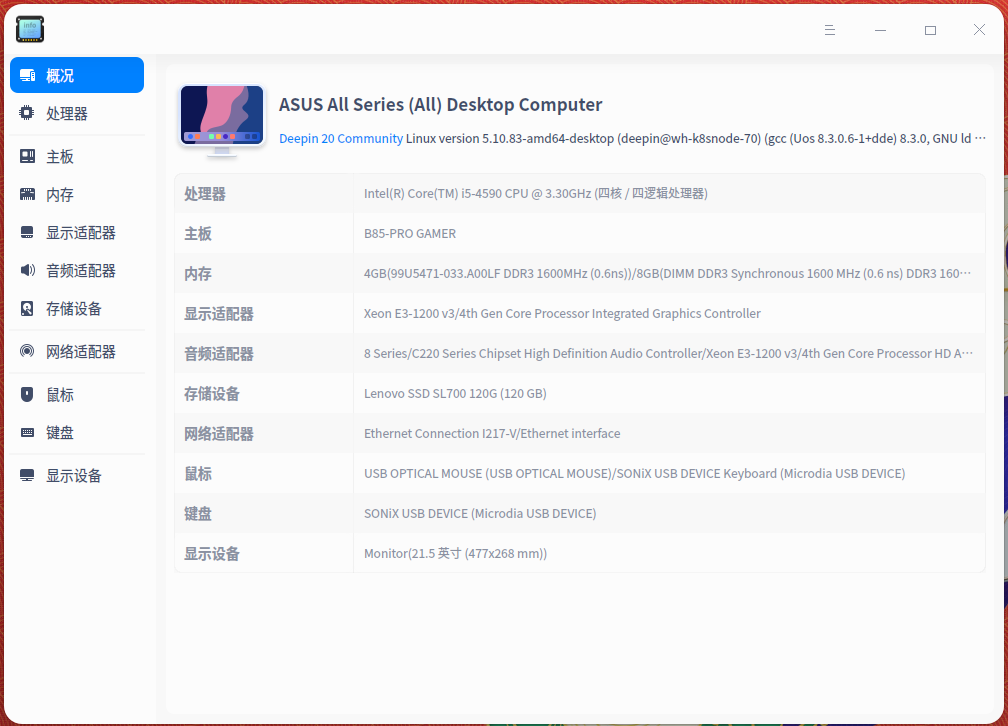1008x726 pixels.
Task: Maximize the Device Manager window
Action: (x=930, y=30)
